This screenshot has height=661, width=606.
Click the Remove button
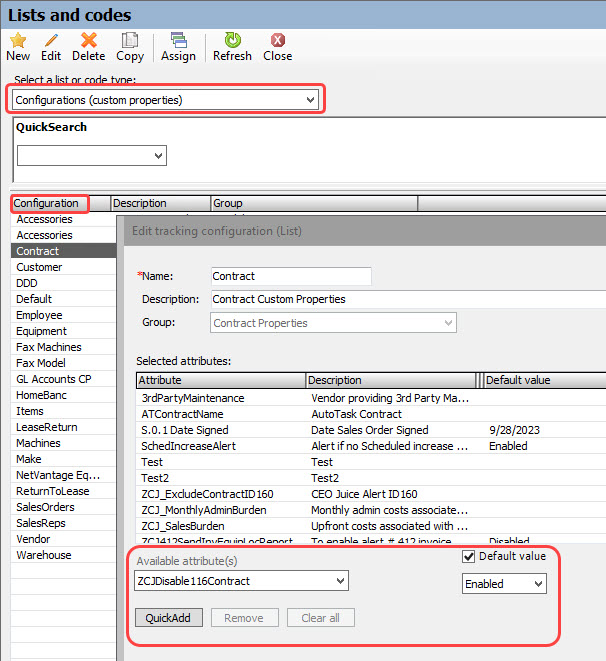tap(244, 618)
